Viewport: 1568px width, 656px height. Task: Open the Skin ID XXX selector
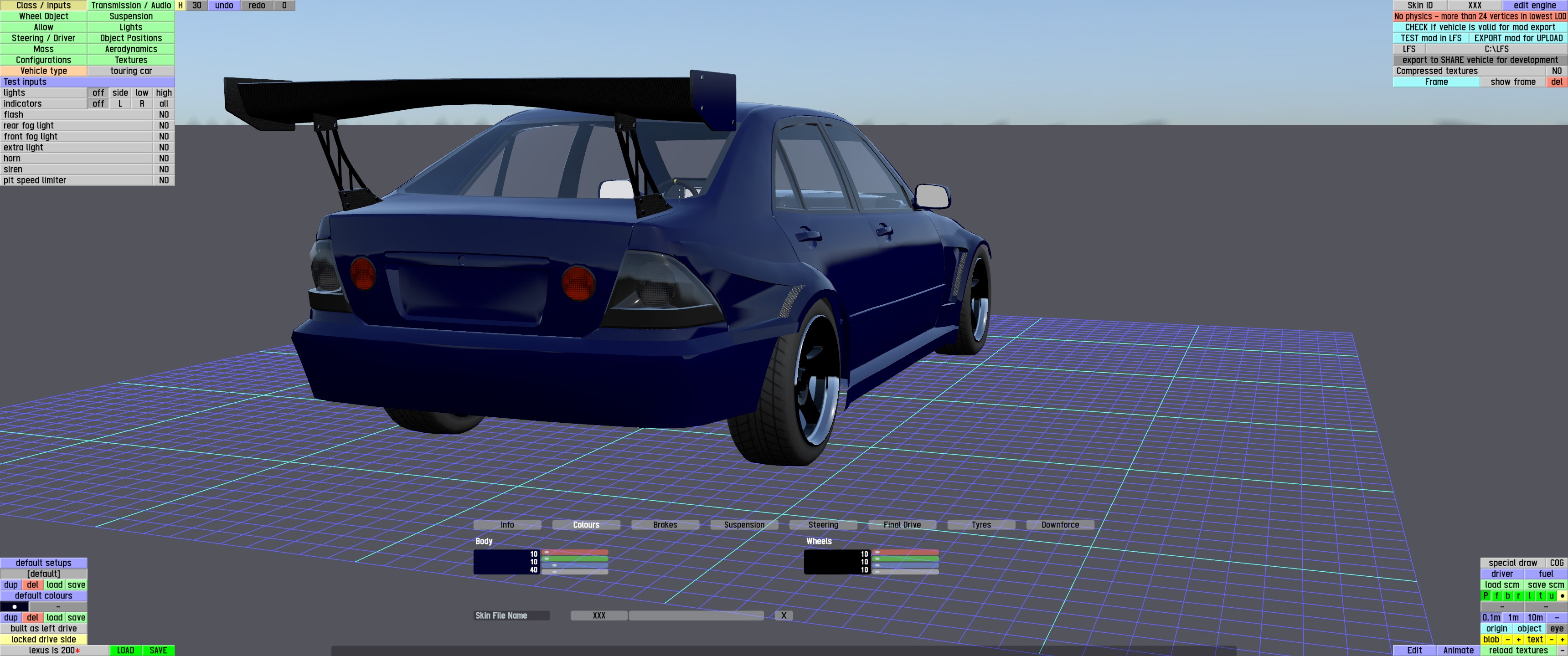pyautogui.click(x=1474, y=5)
